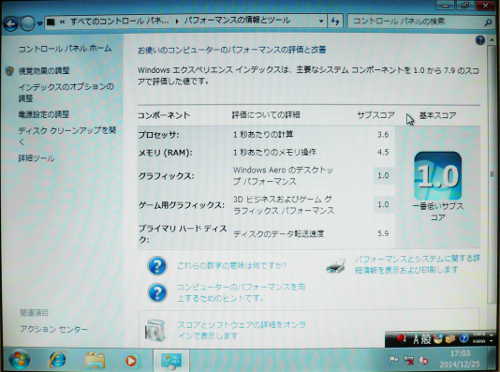
Task: Open パフォーマンスとシステムに関する詳細情報 print link
Action: 417,264
